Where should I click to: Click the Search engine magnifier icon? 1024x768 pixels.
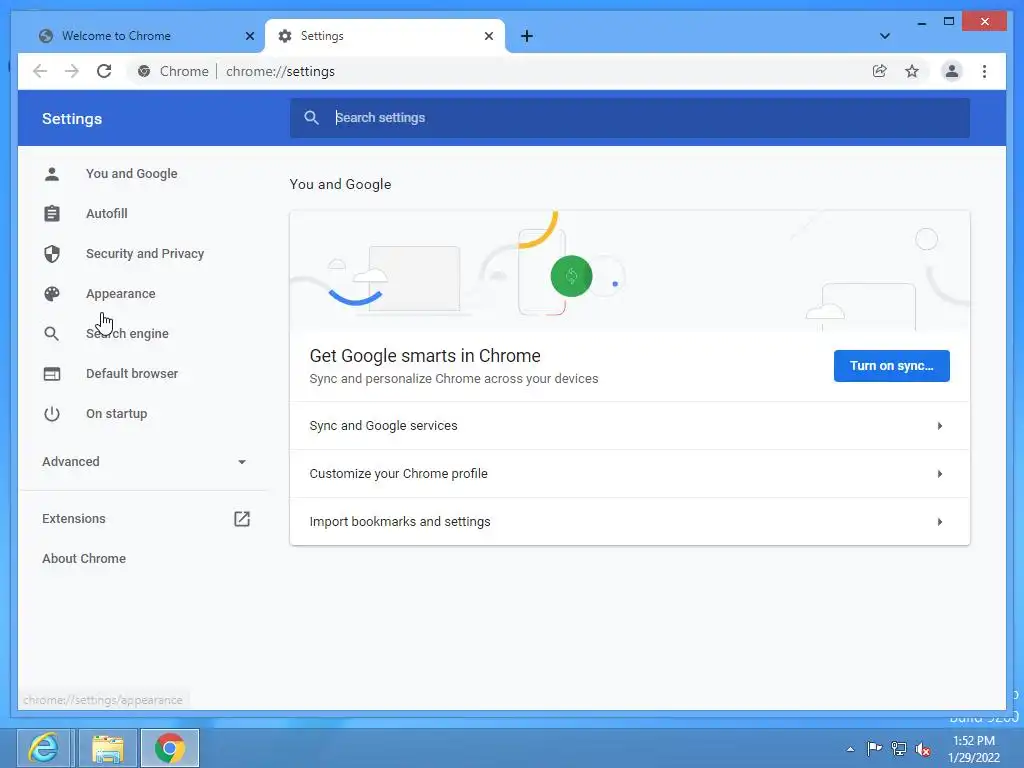pyautogui.click(x=52, y=334)
